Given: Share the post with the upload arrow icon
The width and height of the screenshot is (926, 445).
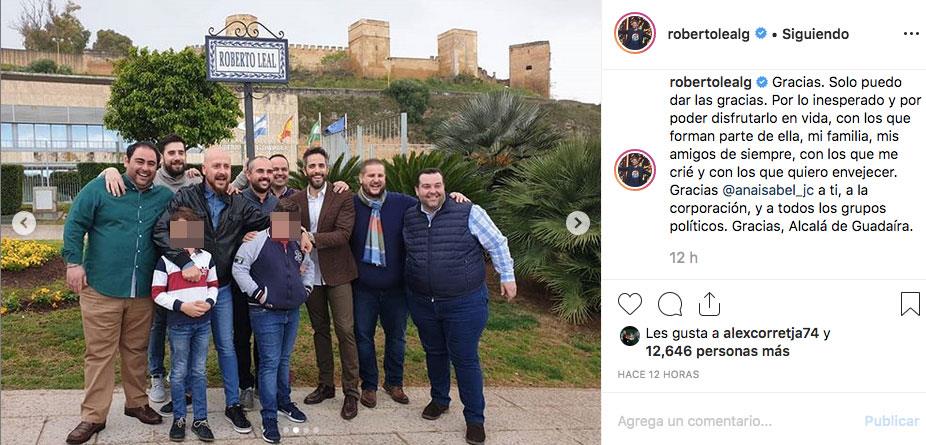Looking at the screenshot, I should point(709,304).
